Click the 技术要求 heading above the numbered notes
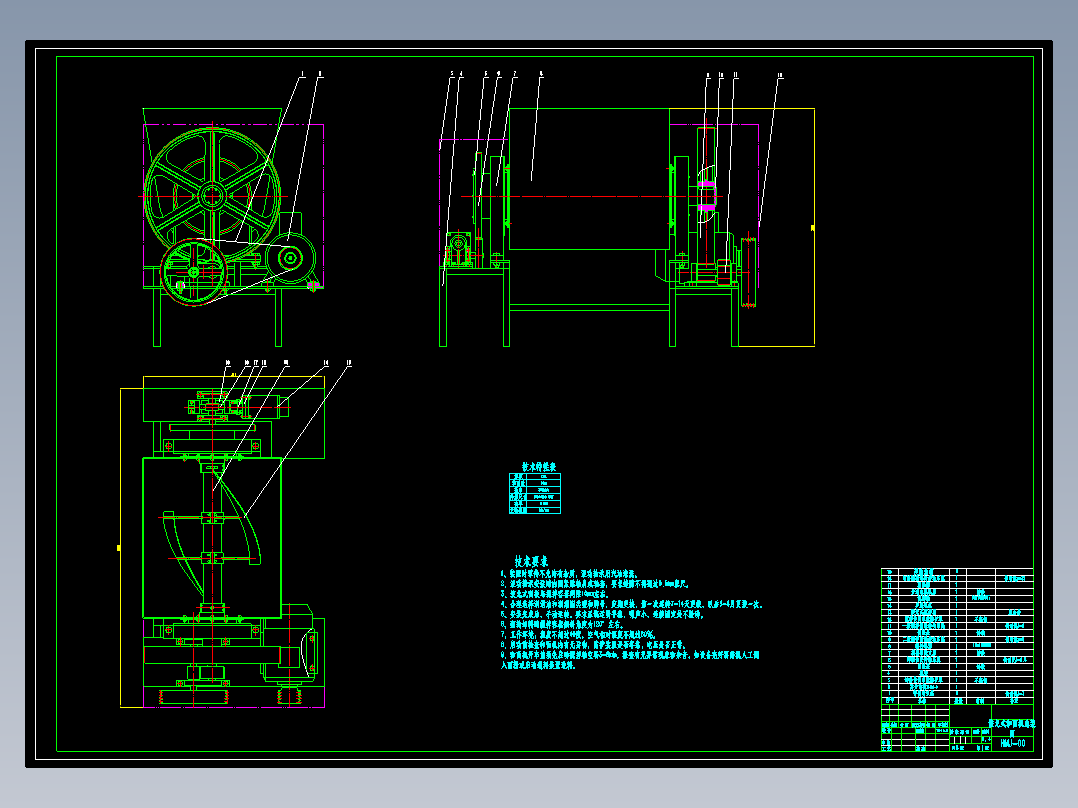1078x808 pixels. 531,561
